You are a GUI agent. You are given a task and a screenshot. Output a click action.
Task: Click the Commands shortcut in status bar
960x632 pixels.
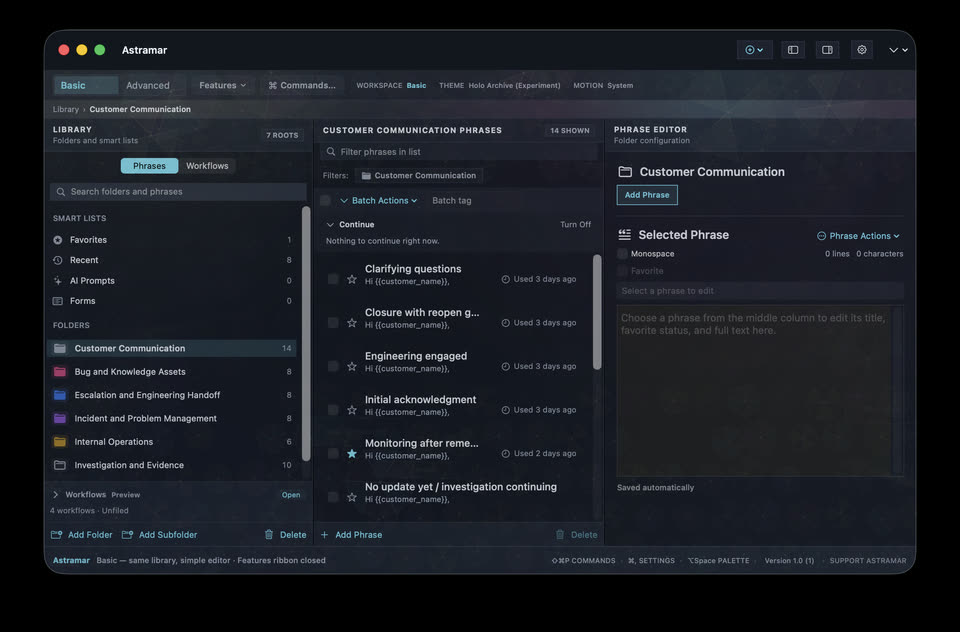[583, 560]
